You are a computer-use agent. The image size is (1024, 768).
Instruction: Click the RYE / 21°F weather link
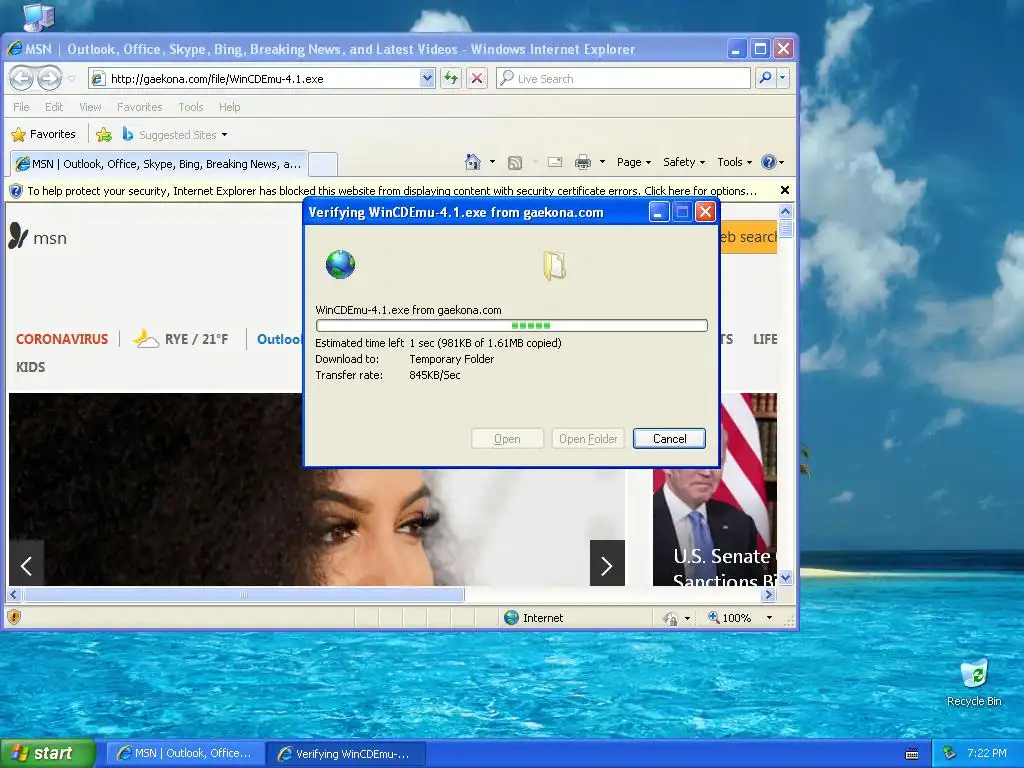coord(181,339)
